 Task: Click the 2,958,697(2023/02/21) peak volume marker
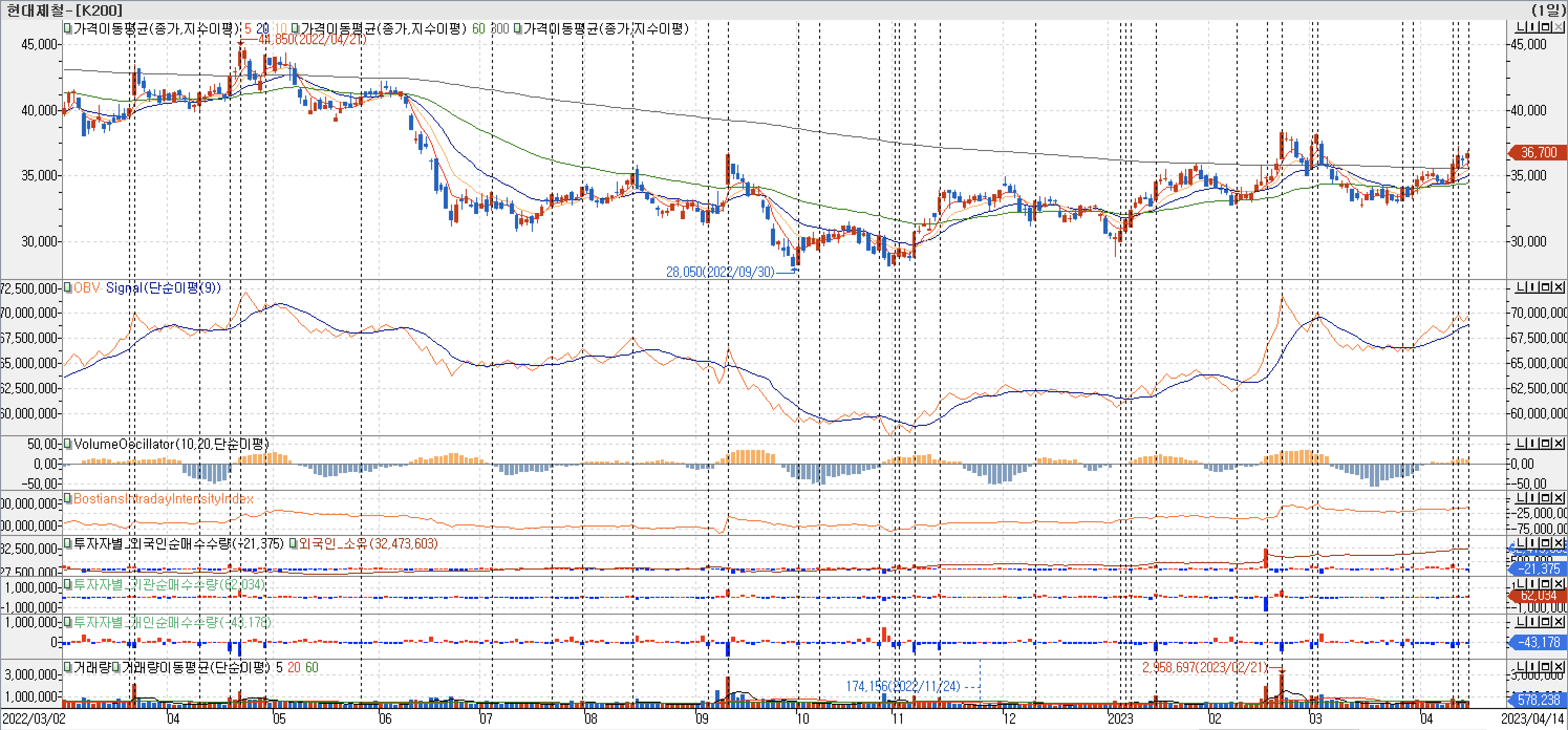(1205, 667)
